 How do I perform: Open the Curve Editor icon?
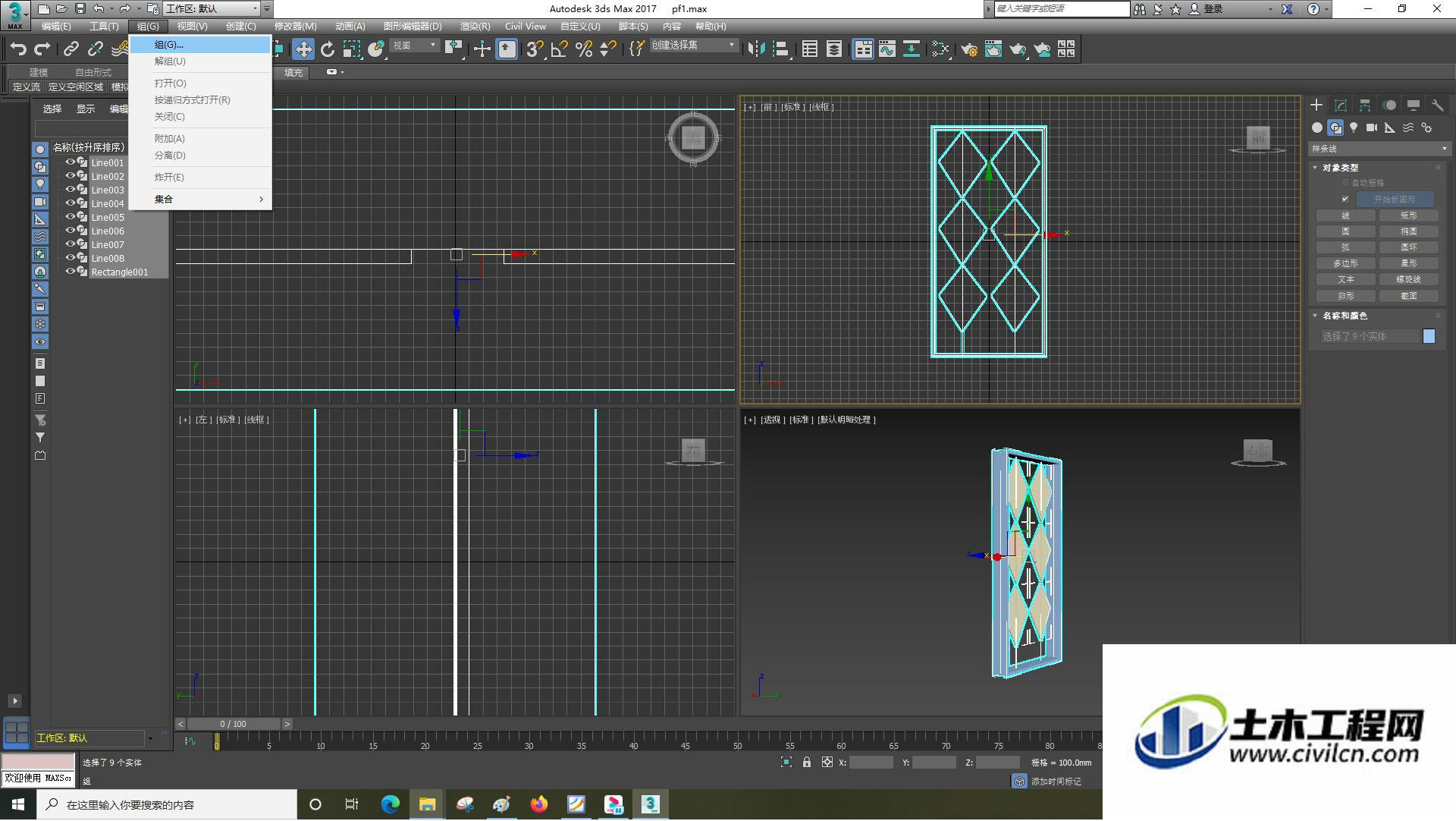(x=887, y=49)
